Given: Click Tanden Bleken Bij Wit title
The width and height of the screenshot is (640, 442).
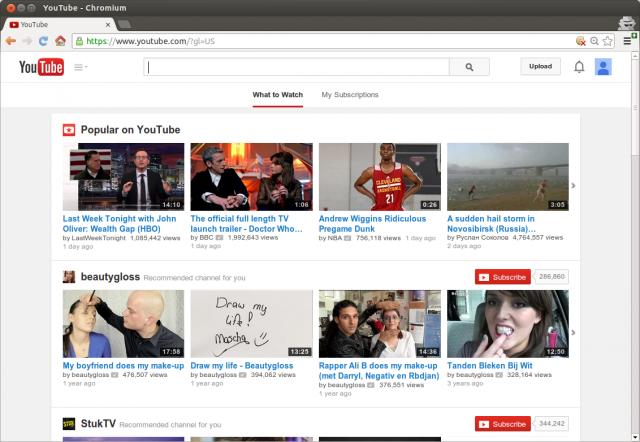Looking at the screenshot, I should coord(489,366).
